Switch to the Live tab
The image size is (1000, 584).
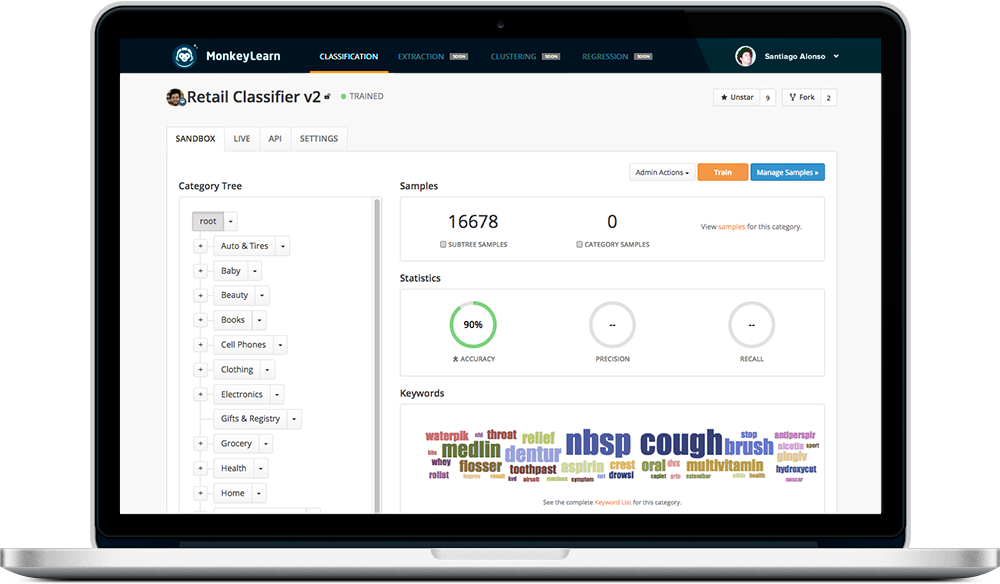pyautogui.click(x=242, y=139)
